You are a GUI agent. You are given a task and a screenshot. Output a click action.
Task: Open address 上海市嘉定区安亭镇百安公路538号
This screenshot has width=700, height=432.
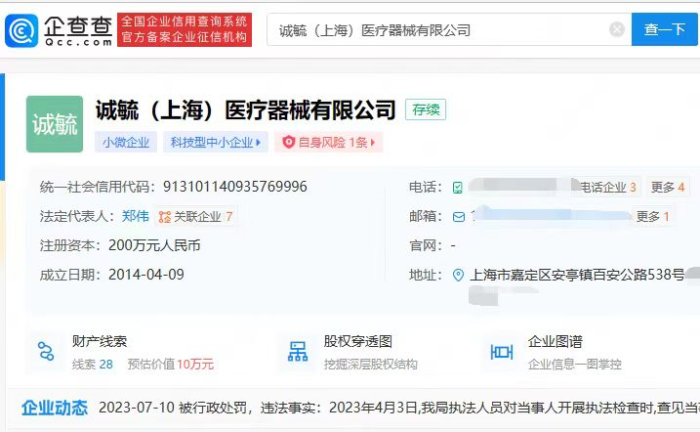click(x=577, y=274)
